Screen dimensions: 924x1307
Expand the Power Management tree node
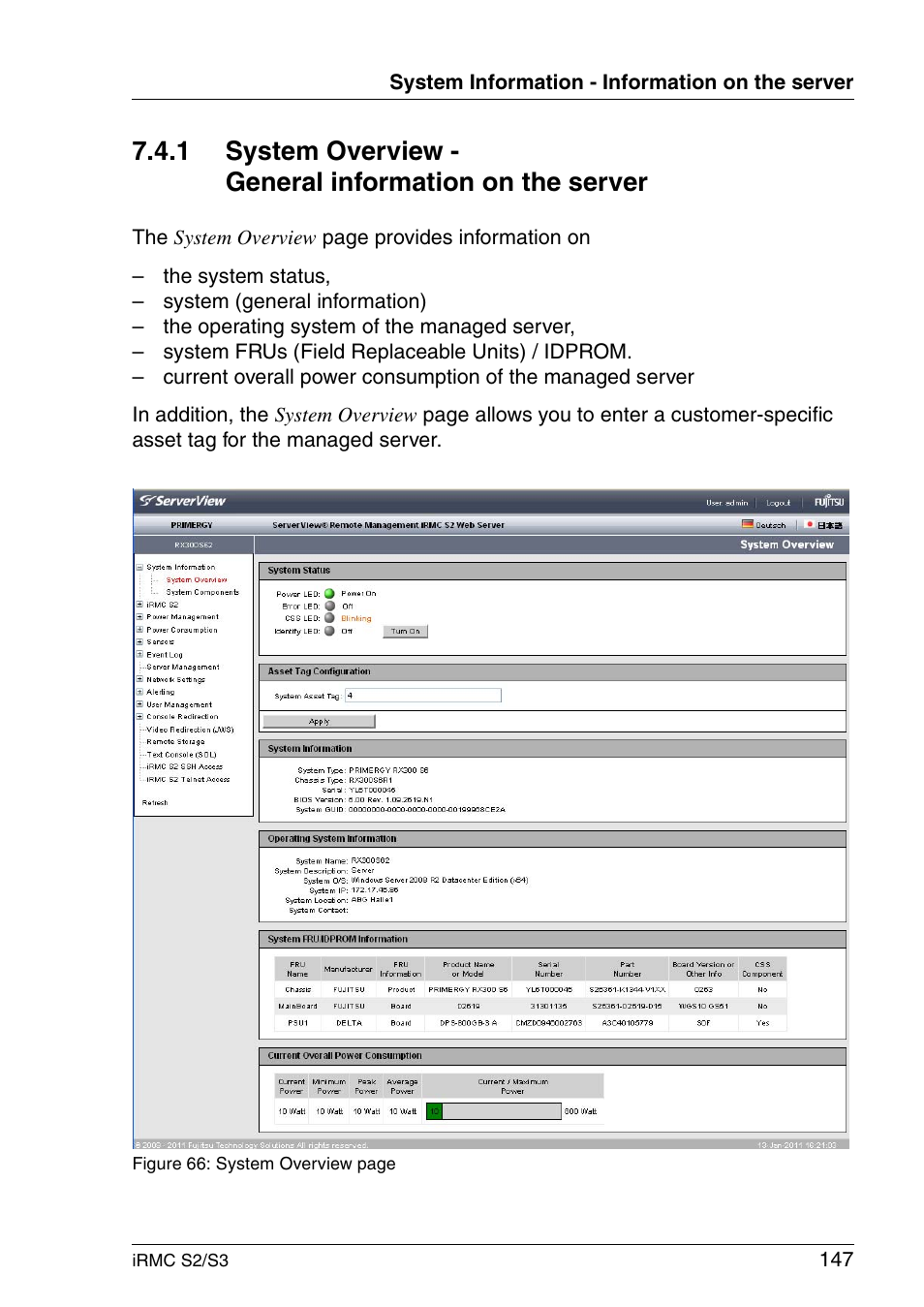[139, 617]
